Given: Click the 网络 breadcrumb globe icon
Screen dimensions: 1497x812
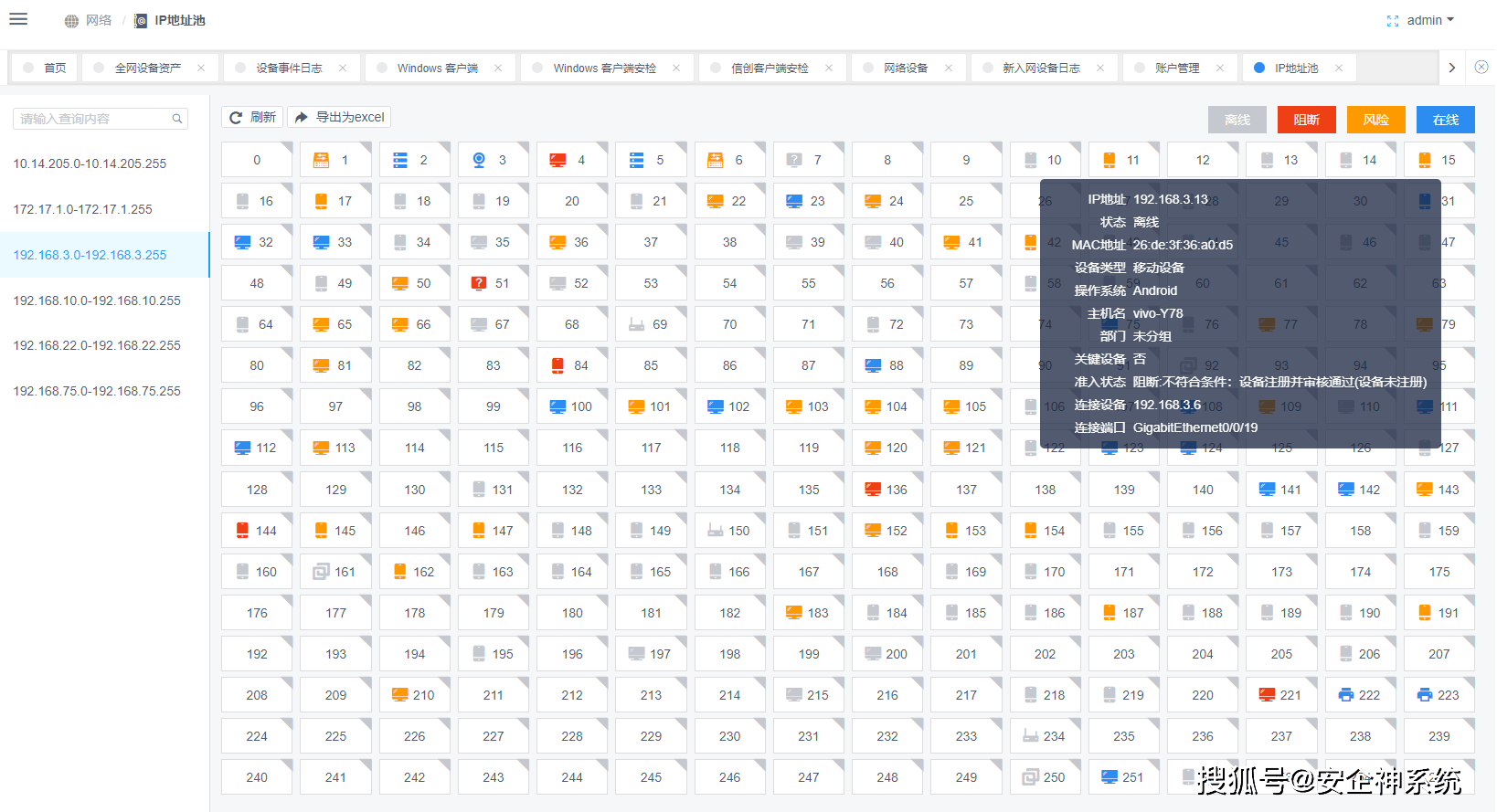Looking at the screenshot, I should click(x=71, y=21).
